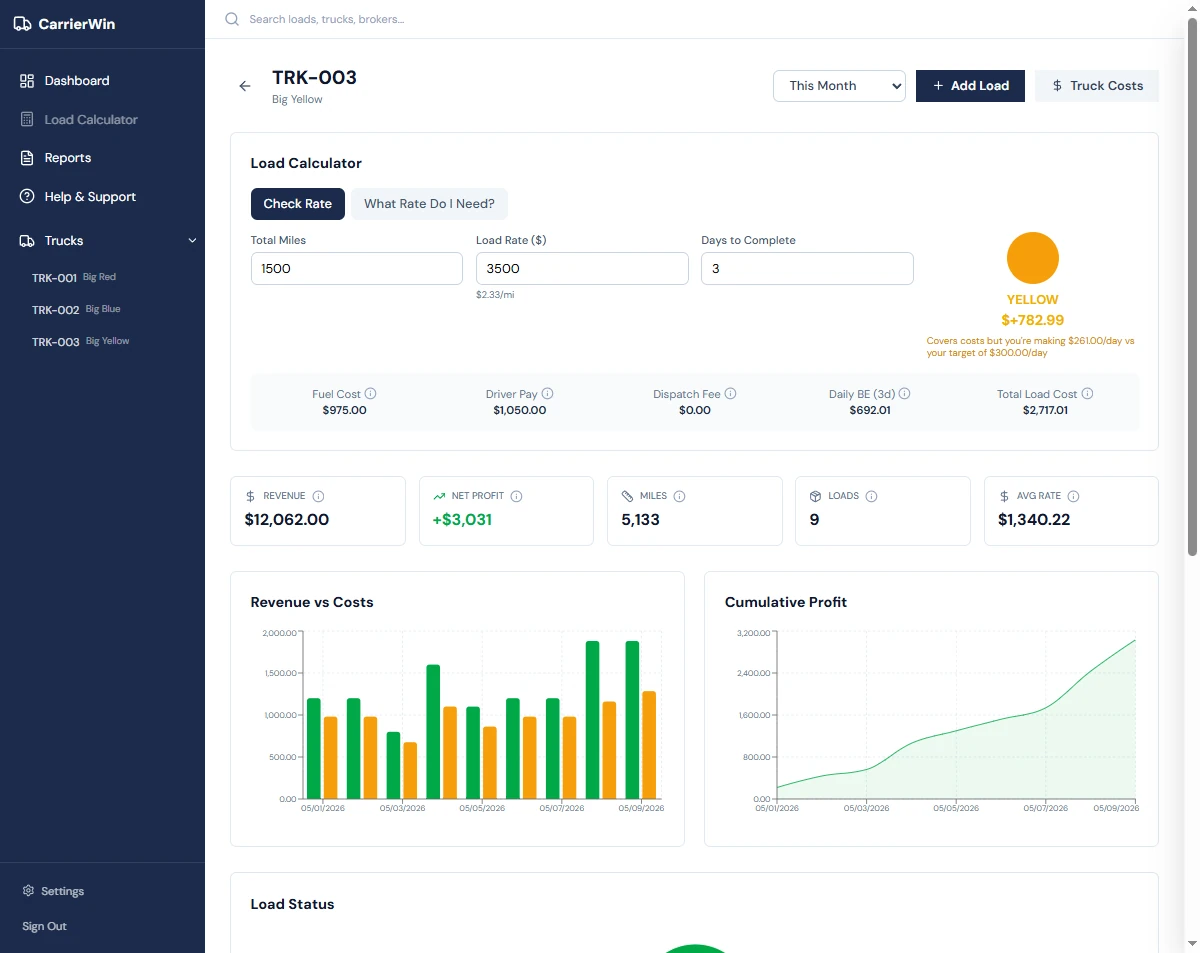Click the Total Load Cost info icon
1200x953 pixels.
(1088, 394)
